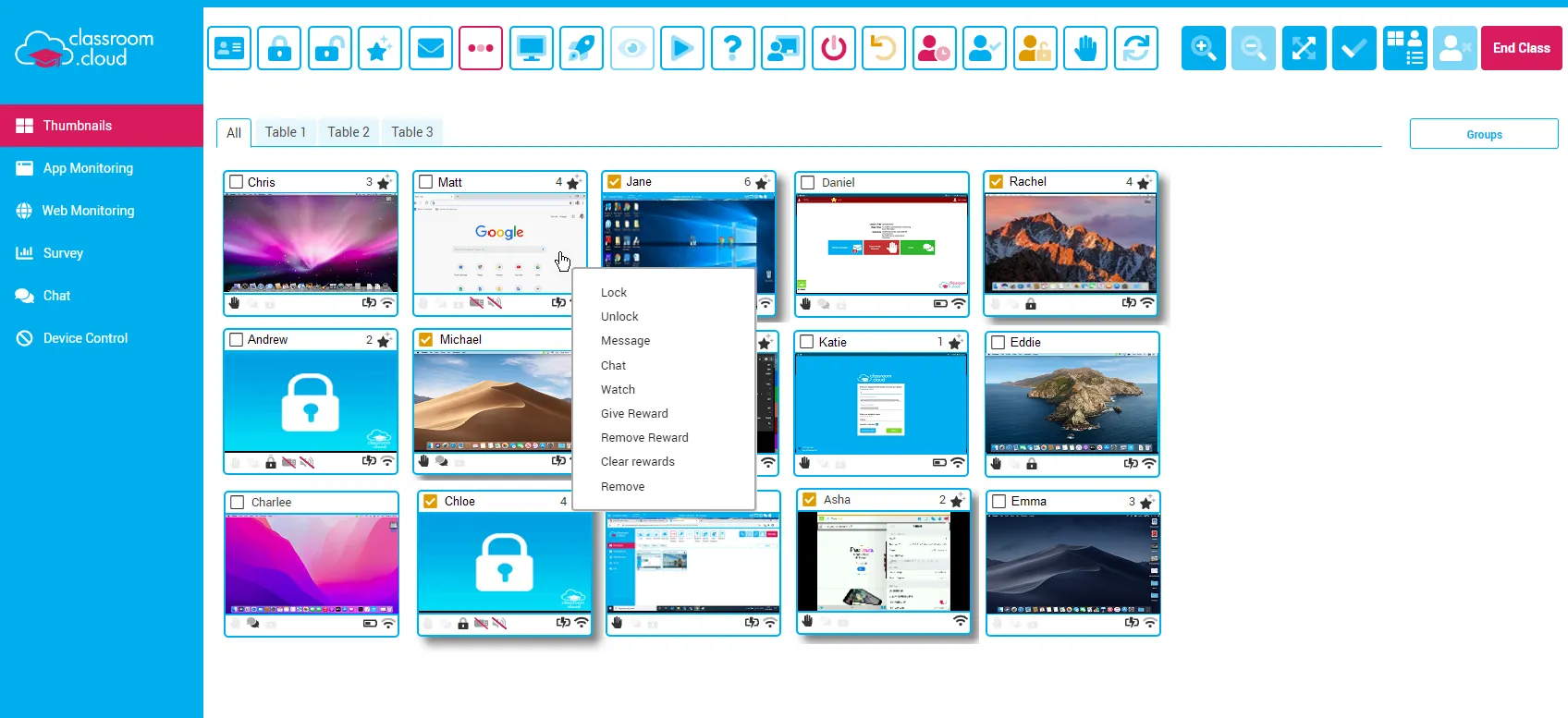The width and height of the screenshot is (1568, 718).
Task: Click the student register ID card icon
Action: 229,48
